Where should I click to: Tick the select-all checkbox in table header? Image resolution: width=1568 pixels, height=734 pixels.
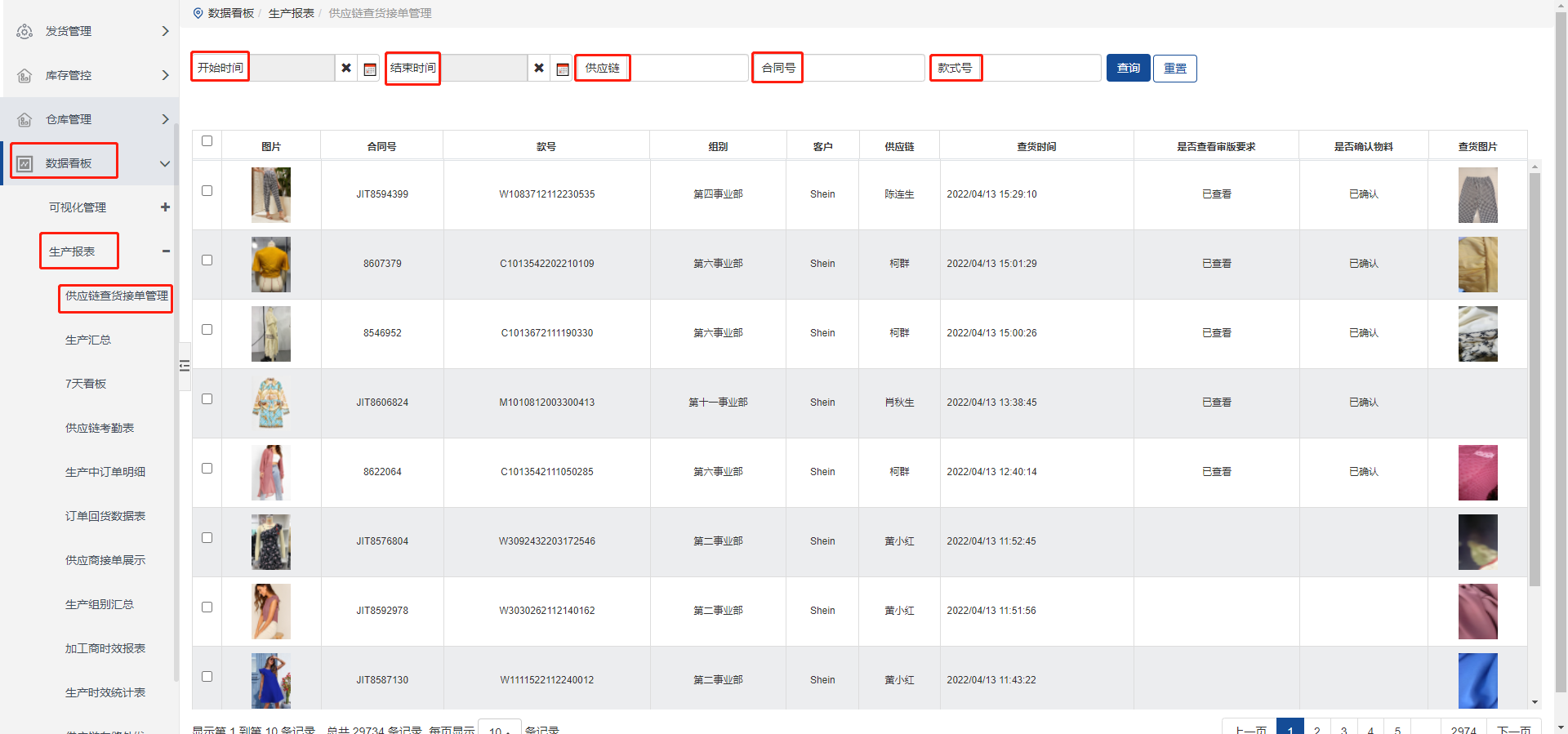(207, 141)
